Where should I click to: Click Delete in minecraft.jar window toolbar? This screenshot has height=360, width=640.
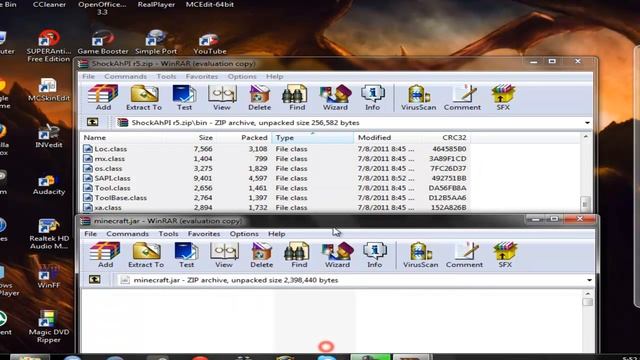click(261, 255)
